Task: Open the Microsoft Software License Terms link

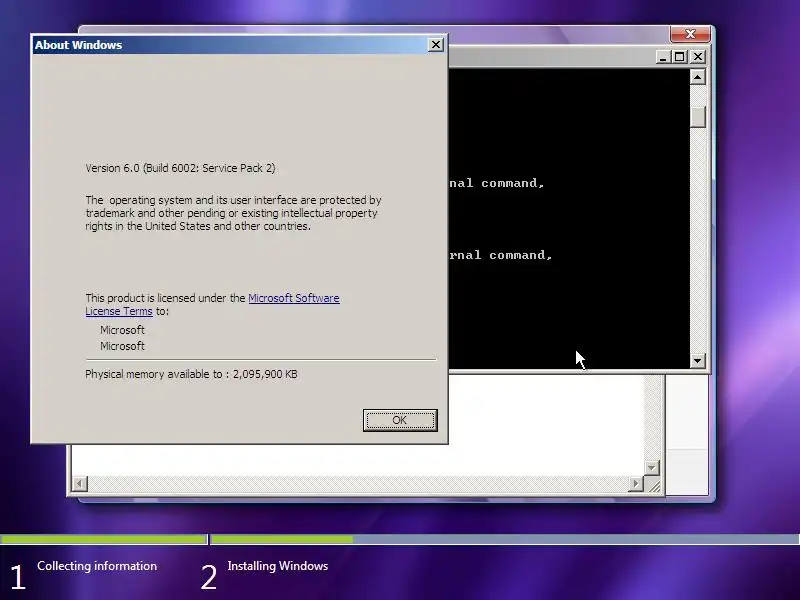Action: click(x=212, y=305)
